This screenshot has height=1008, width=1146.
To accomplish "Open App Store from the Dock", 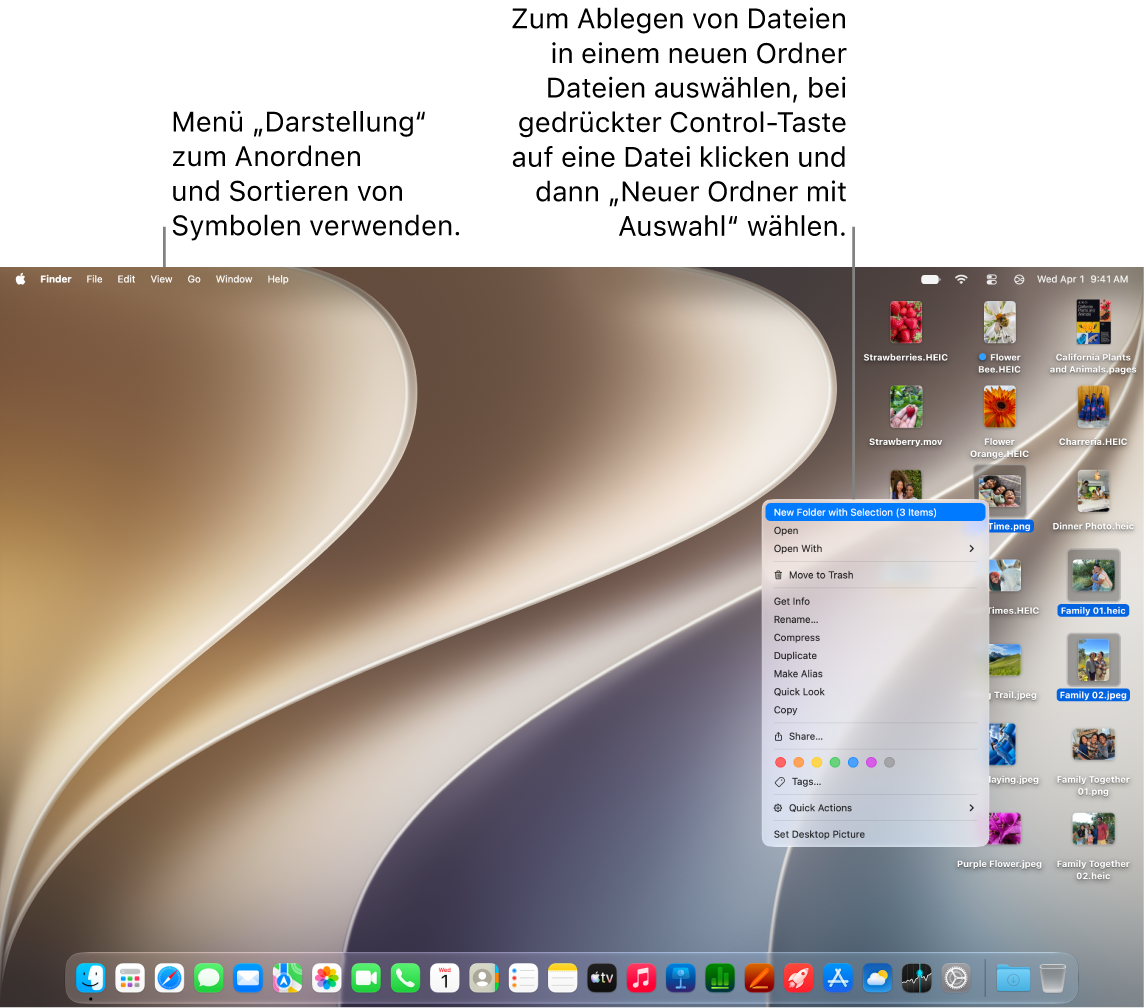I will [838, 978].
